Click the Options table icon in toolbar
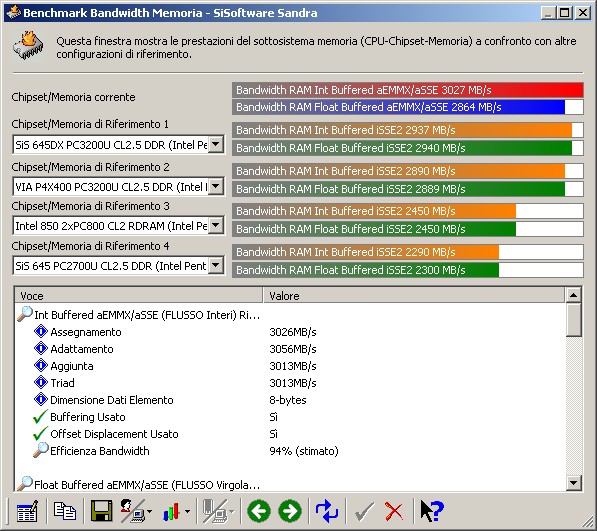The height and width of the screenshot is (531, 597). [27, 511]
